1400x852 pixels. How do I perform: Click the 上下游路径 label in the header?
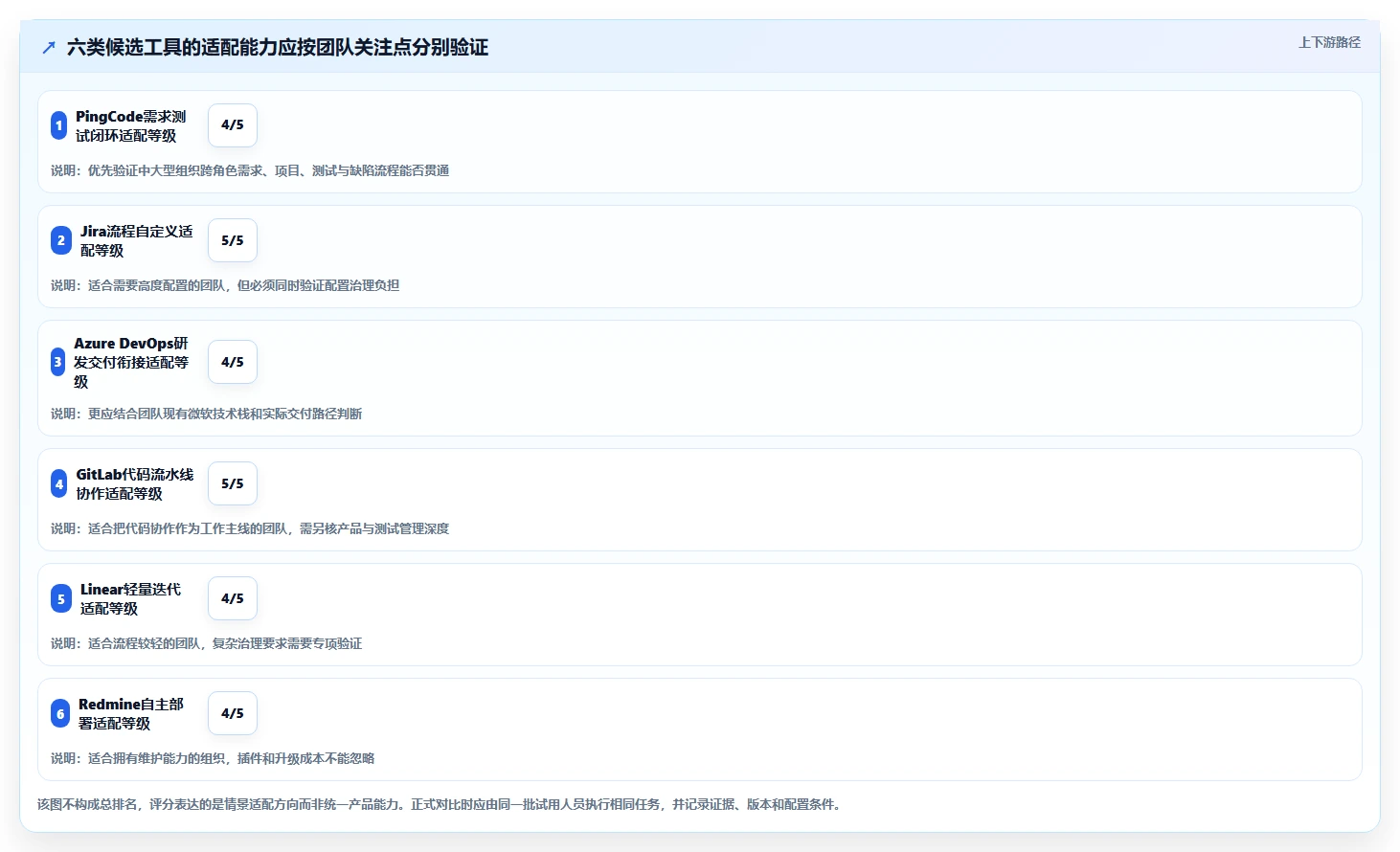click(x=1329, y=42)
